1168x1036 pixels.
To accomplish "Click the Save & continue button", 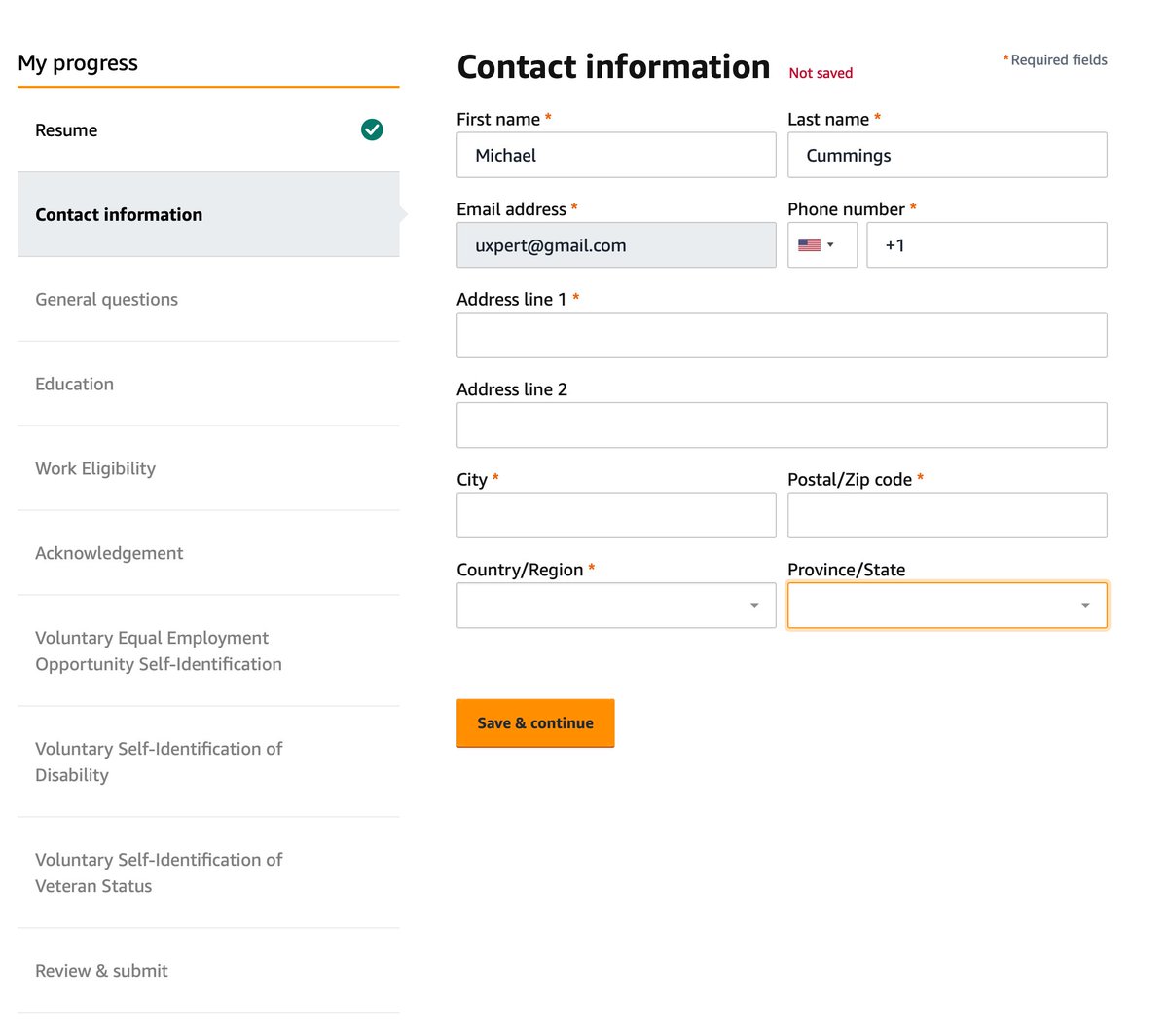I will [x=535, y=722].
